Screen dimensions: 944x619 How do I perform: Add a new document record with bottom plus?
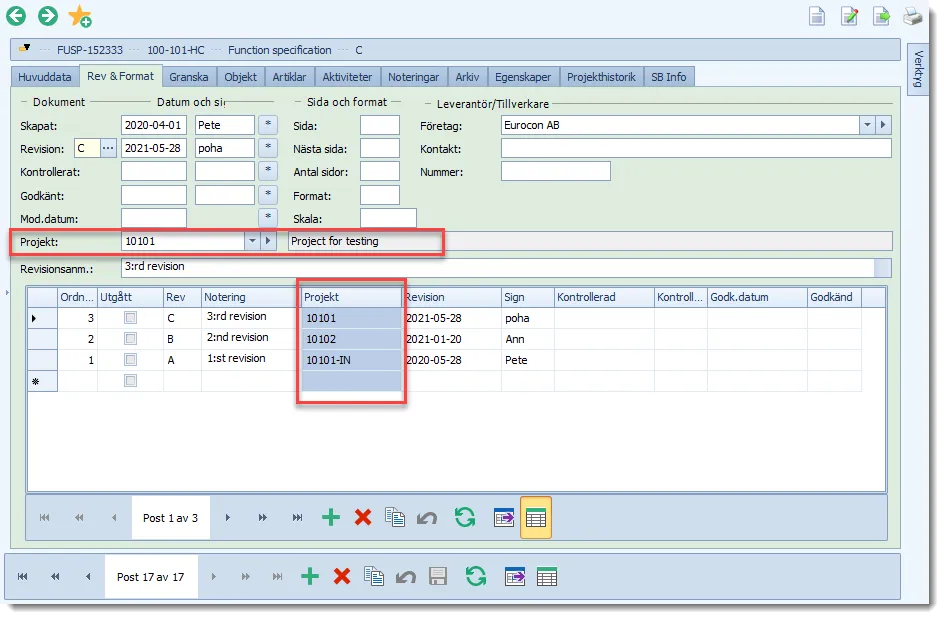(x=310, y=577)
